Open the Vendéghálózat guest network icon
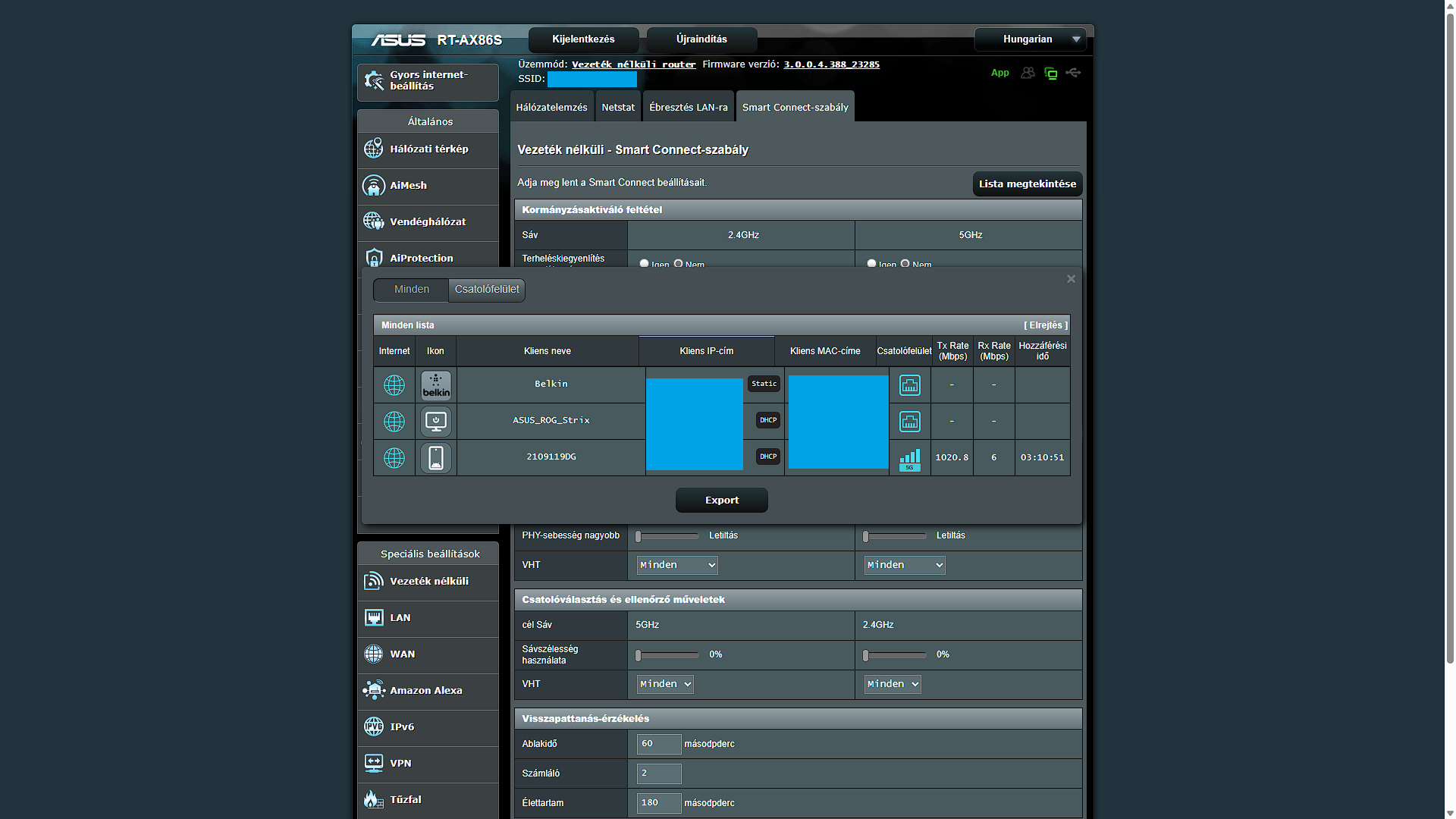Screen dimensions: 1456x819 373,221
